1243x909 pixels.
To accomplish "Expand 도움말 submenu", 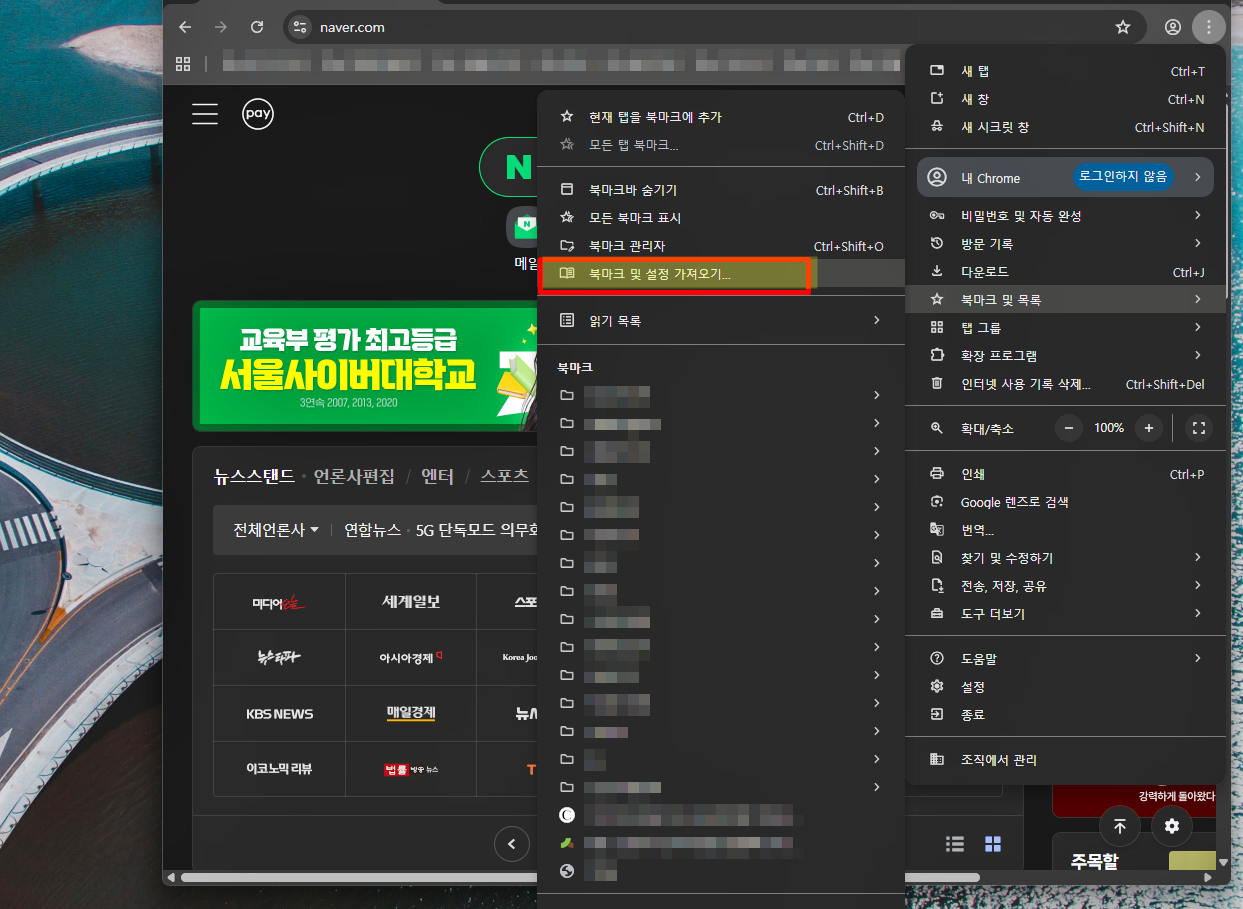I will point(1067,659).
